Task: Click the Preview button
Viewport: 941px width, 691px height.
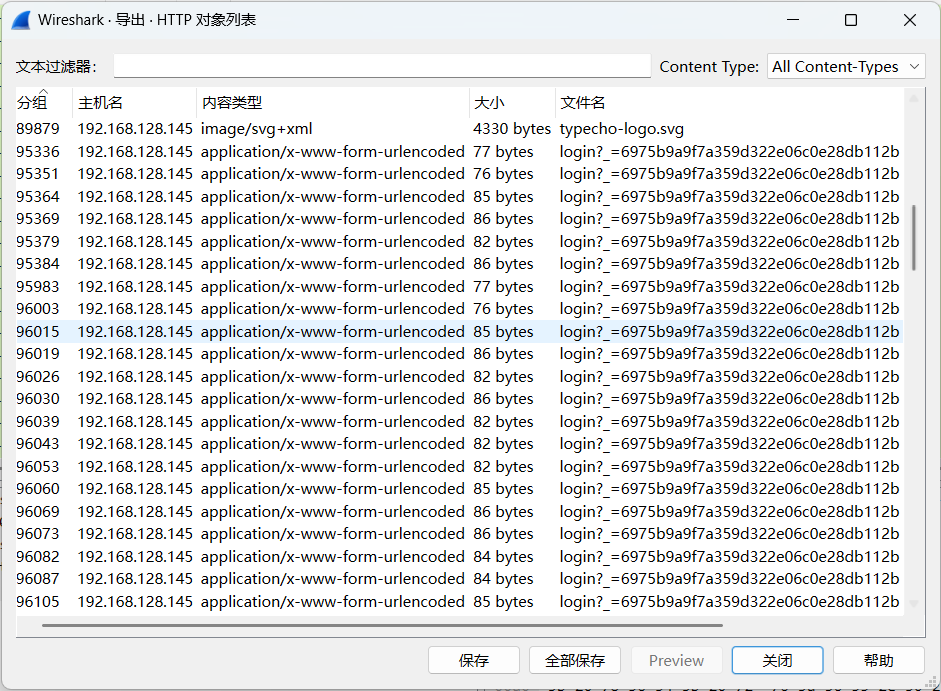Action: (x=676, y=660)
